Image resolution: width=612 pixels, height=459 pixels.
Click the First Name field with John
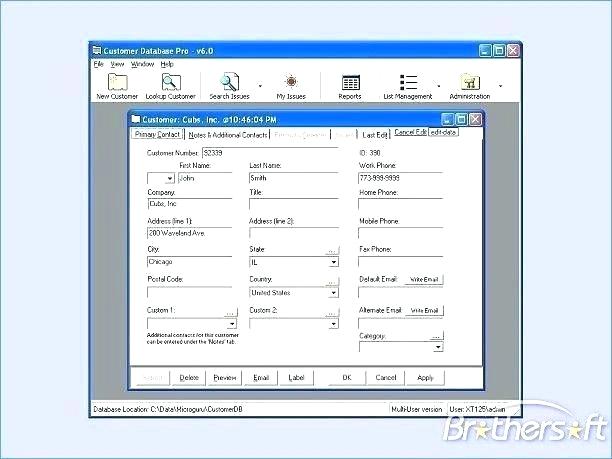[205, 178]
